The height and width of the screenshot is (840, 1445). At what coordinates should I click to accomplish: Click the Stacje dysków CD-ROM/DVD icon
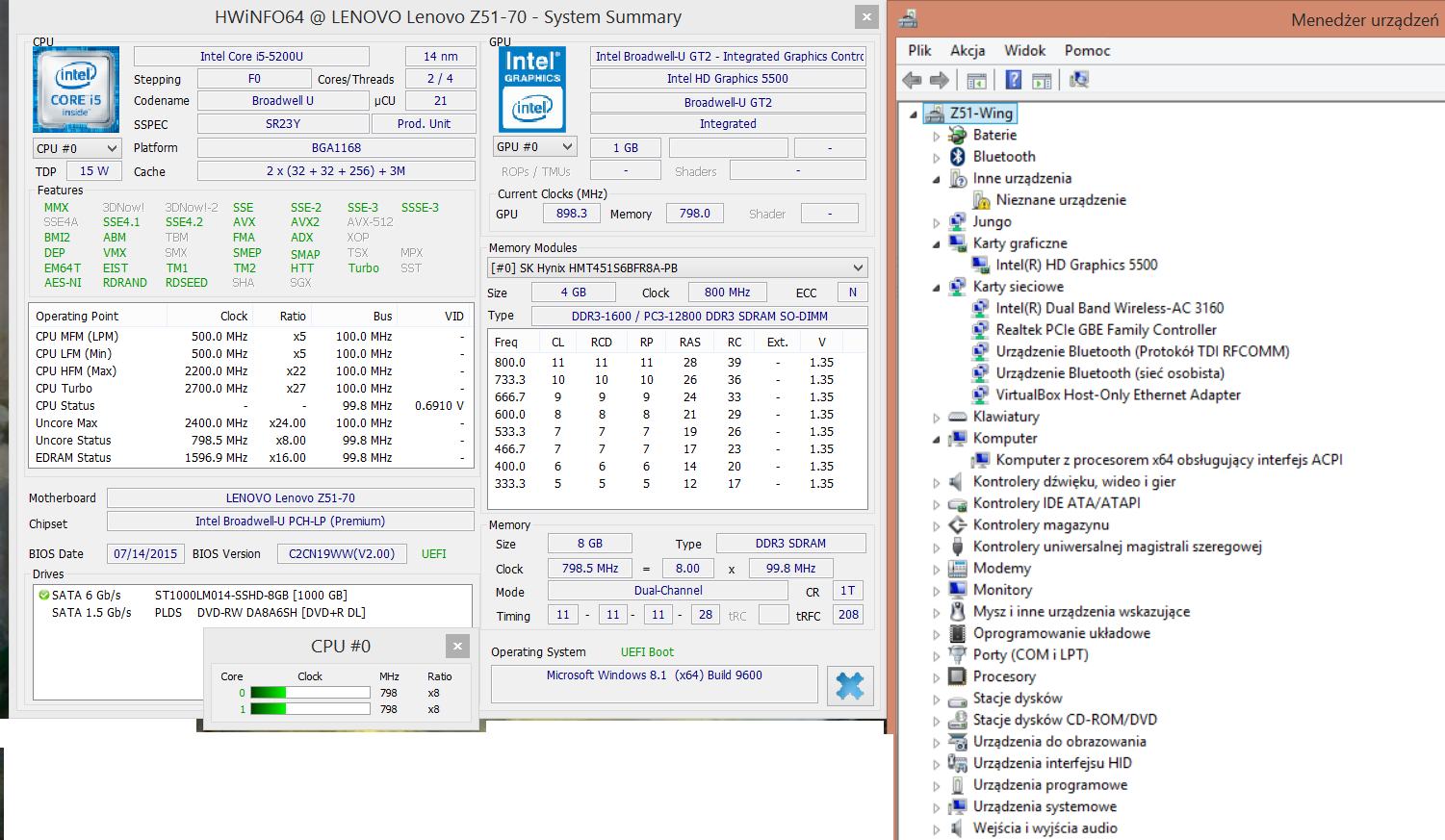[958, 720]
